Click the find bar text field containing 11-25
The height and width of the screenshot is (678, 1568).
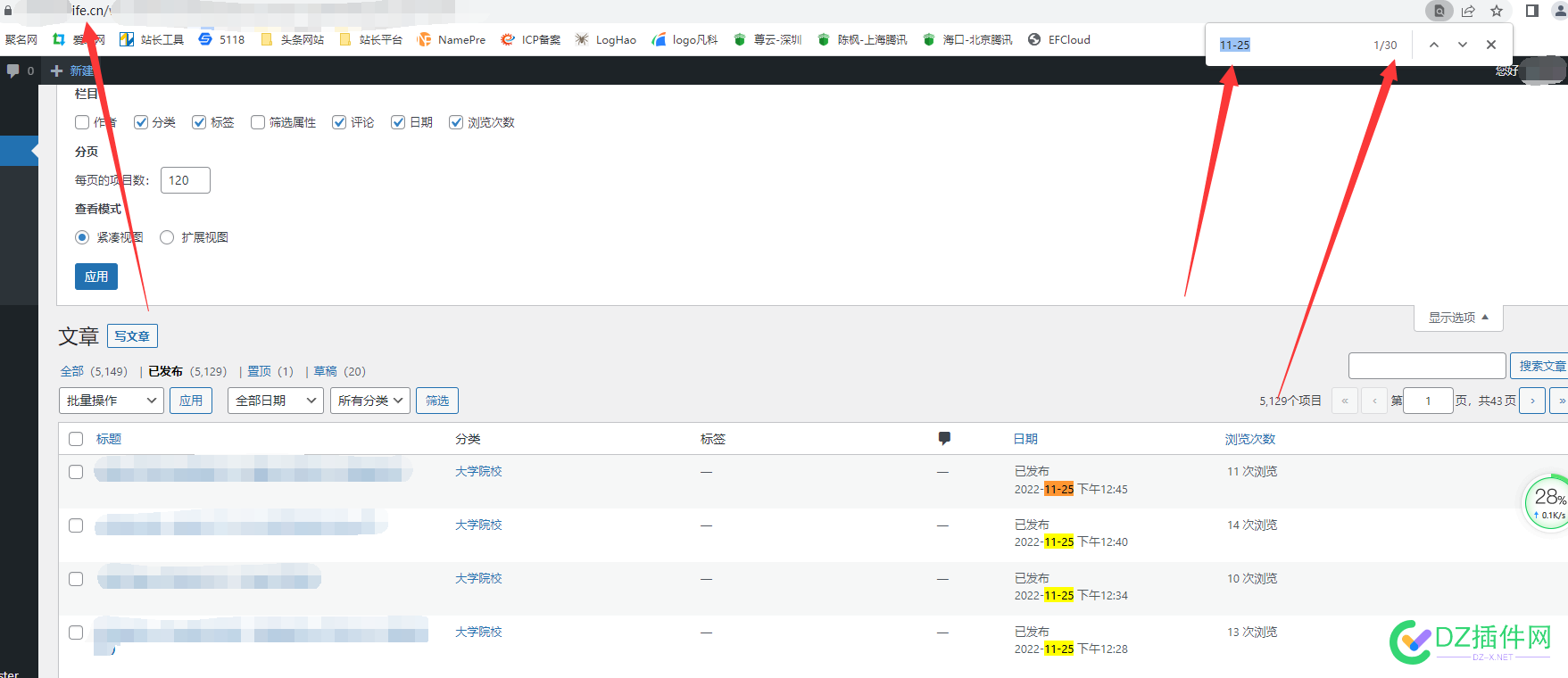tap(1290, 45)
